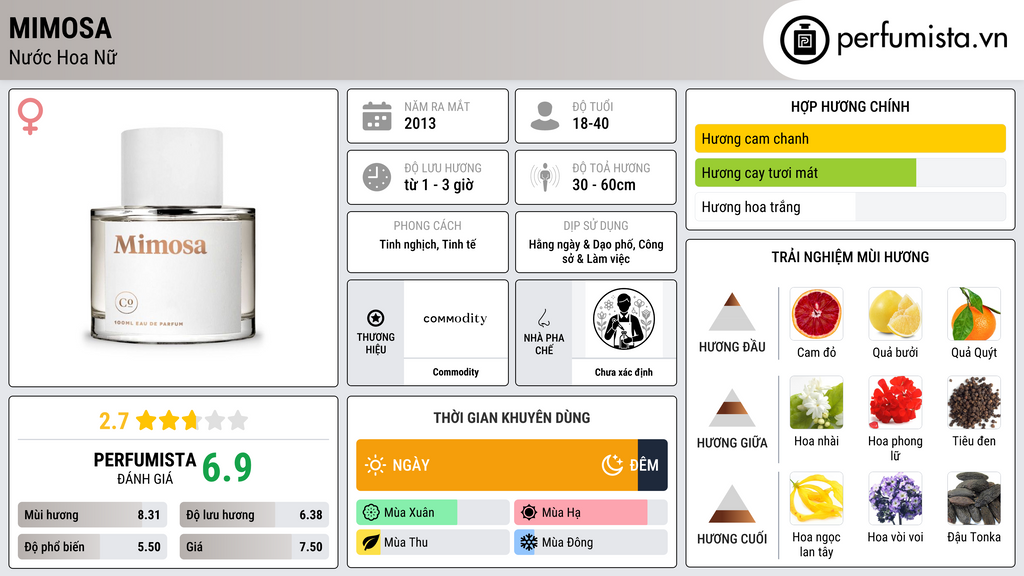Click the Độ phổ biến 5.50 score bar
This screenshot has height=576, width=1024.
(92, 547)
